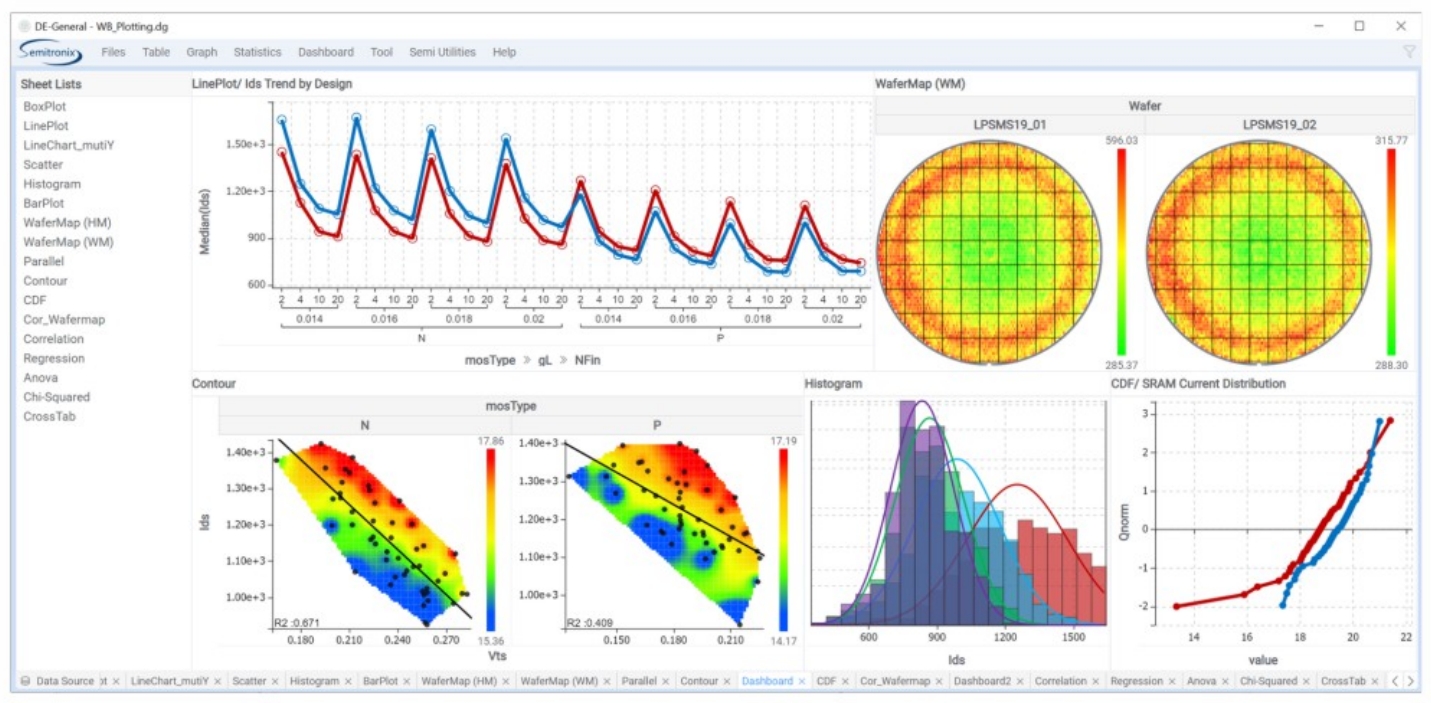Viewport: 1431px width, 703px height.
Task: Click the LPSMS19_01 wafer color scale bar
Action: pyautogui.click(x=1122, y=252)
